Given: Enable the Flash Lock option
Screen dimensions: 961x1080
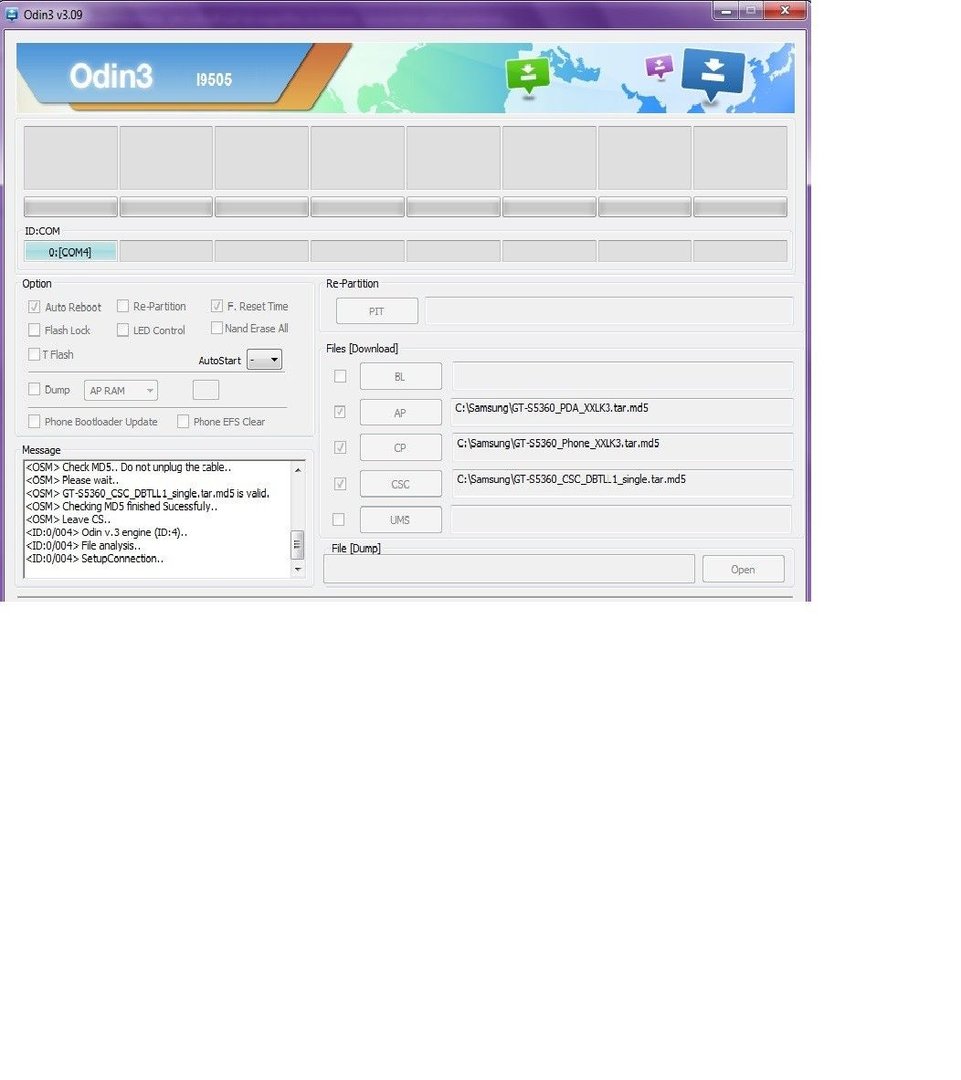Looking at the screenshot, I should tap(34, 330).
